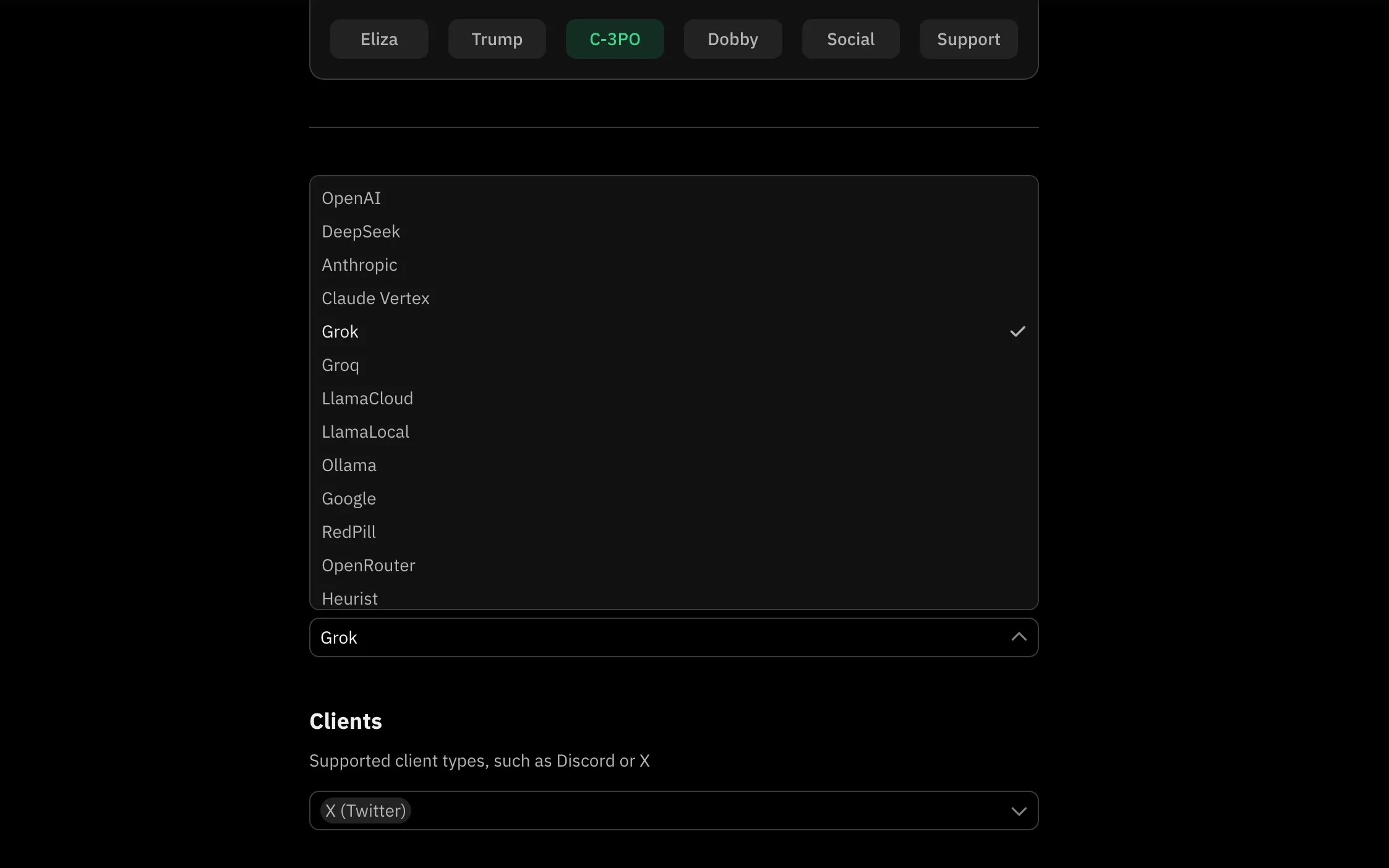Select the Dobby character preset
This screenshot has width=1389, height=868.
(x=733, y=39)
